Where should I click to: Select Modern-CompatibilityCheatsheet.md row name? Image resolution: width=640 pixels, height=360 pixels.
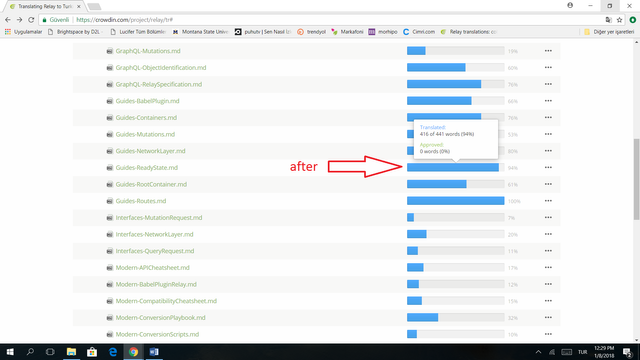coord(166,301)
